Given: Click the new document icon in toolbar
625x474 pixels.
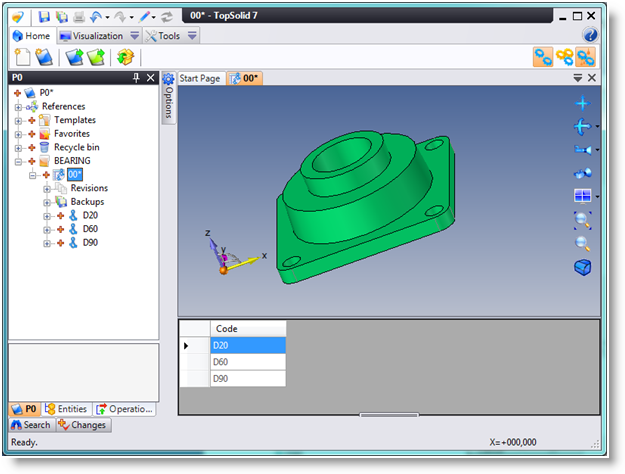Looking at the screenshot, I should (22, 57).
